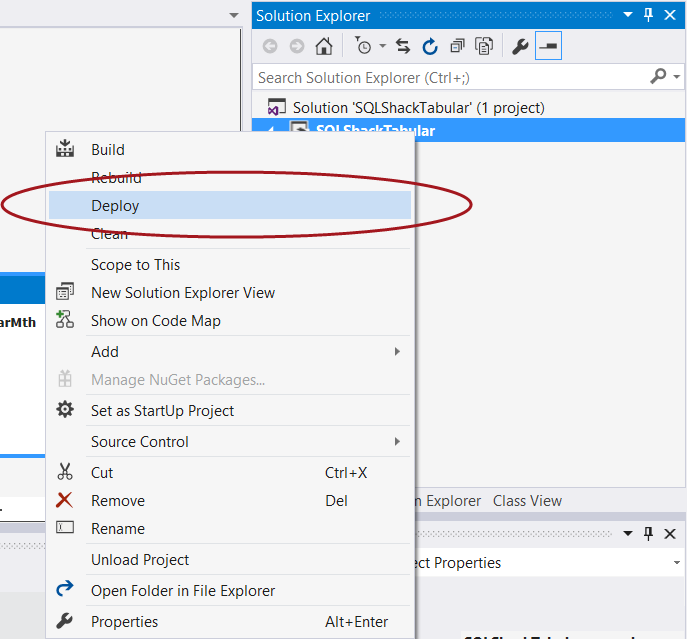Expand the Pending Changes Filter dropdown arrow

click(x=382, y=46)
